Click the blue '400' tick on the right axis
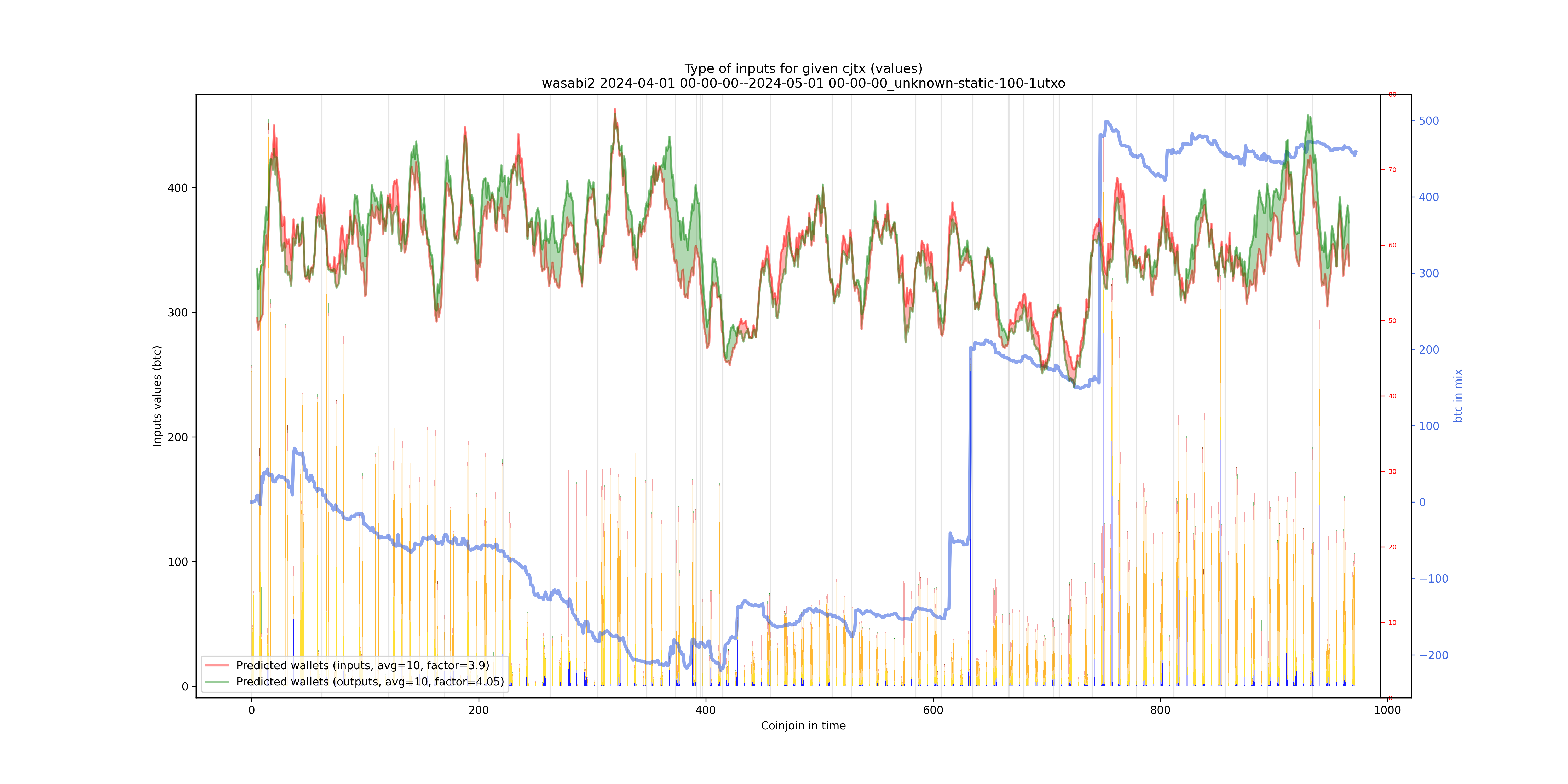Screen dimensions: 1568x784 (1429, 197)
